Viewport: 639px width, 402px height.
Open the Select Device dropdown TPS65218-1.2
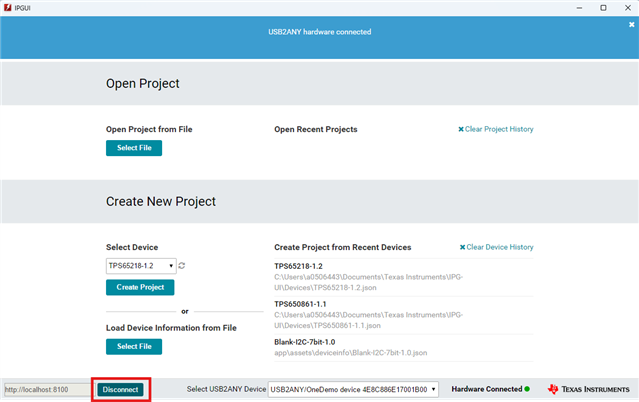click(x=141, y=266)
